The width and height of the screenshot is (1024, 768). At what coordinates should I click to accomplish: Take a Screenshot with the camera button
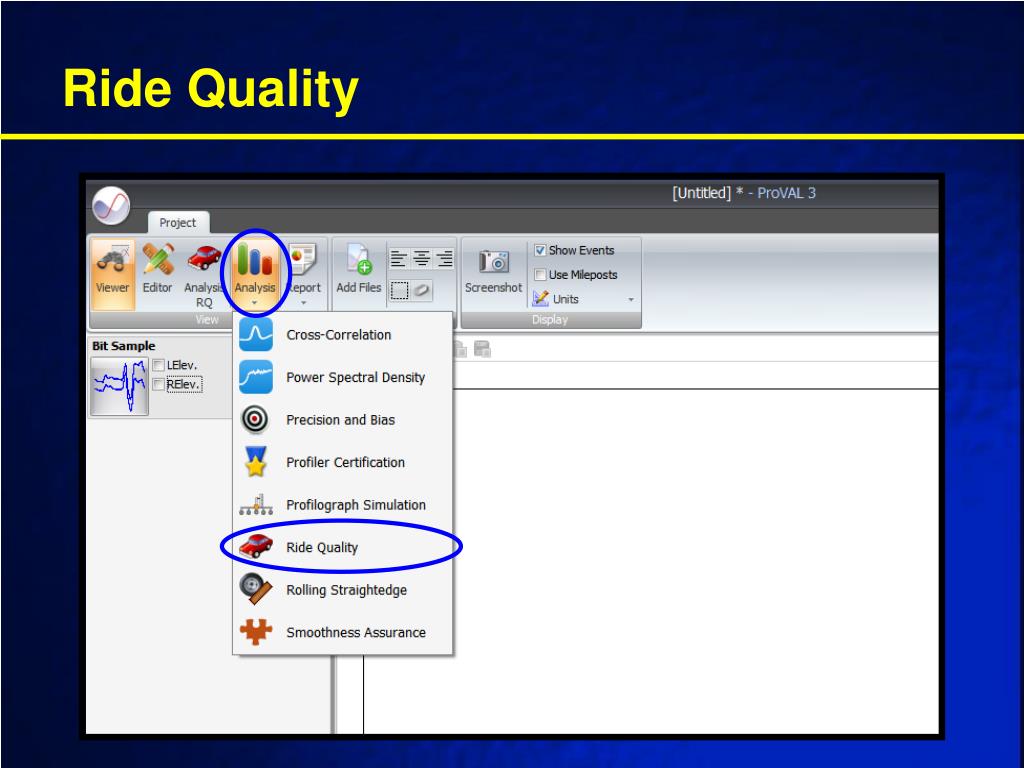(493, 271)
